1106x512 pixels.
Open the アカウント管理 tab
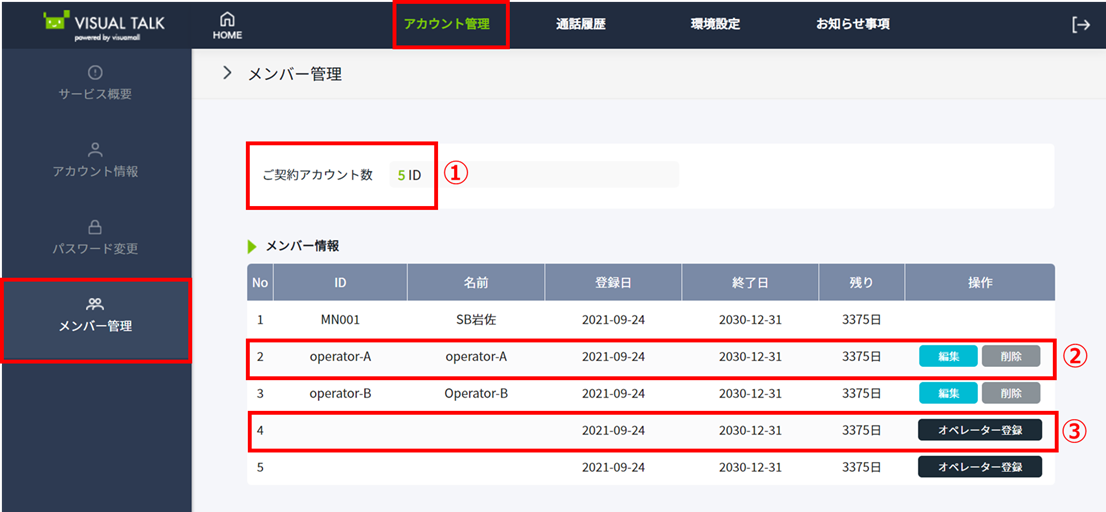click(447, 24)
